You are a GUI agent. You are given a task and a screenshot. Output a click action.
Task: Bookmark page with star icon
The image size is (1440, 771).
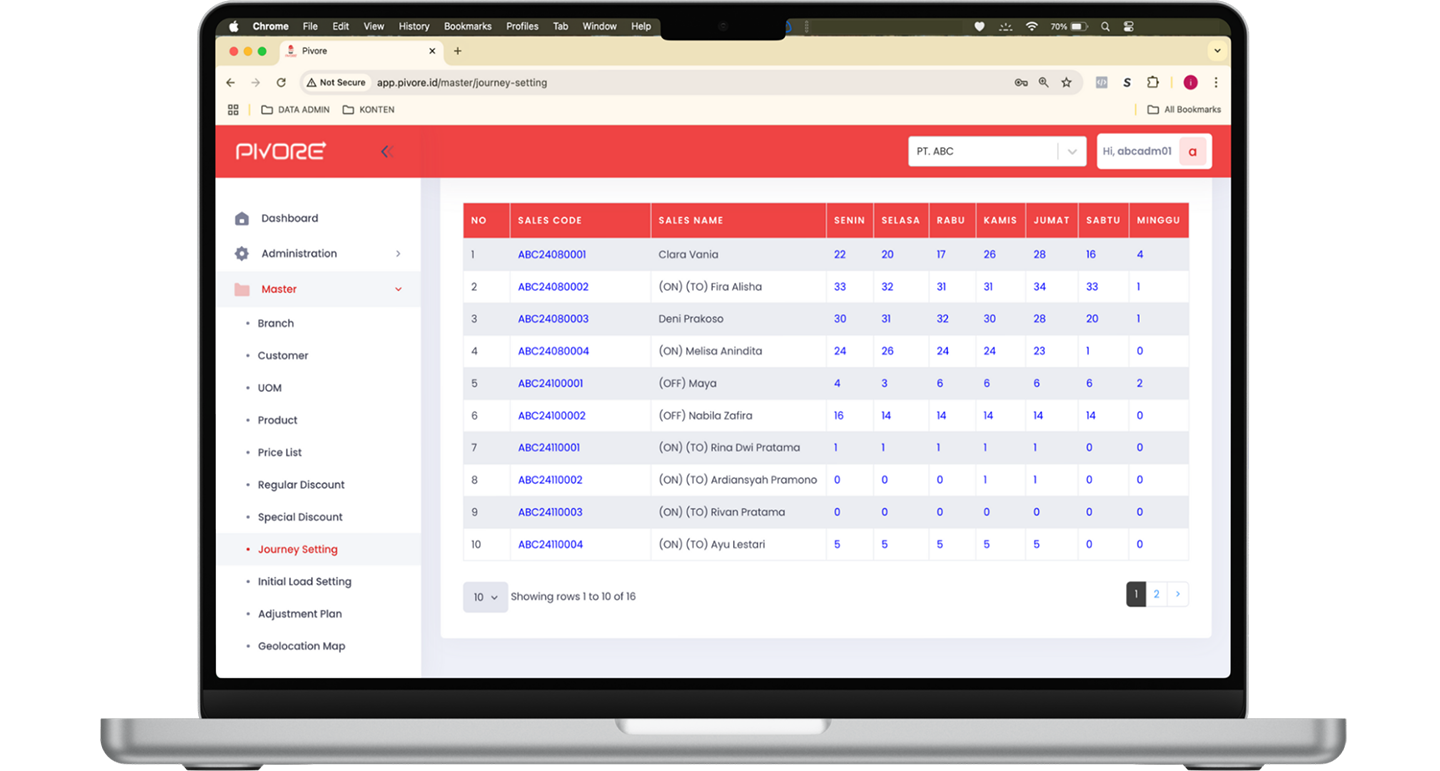coord(1066,83)
